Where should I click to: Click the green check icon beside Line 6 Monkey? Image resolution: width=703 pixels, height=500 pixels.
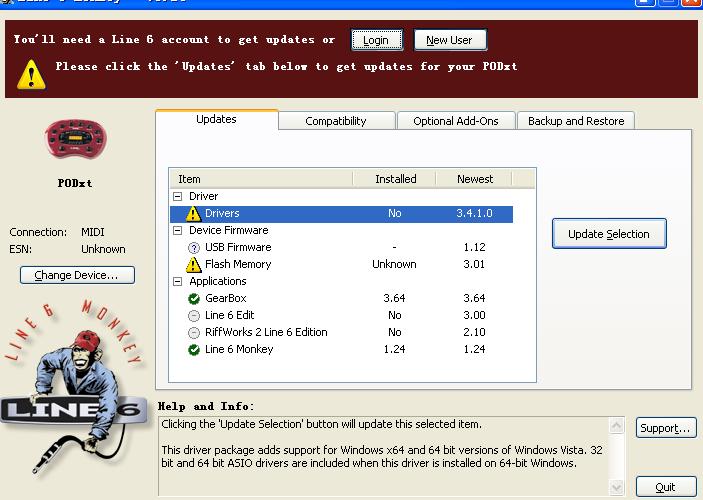click(x=194, y=350)
